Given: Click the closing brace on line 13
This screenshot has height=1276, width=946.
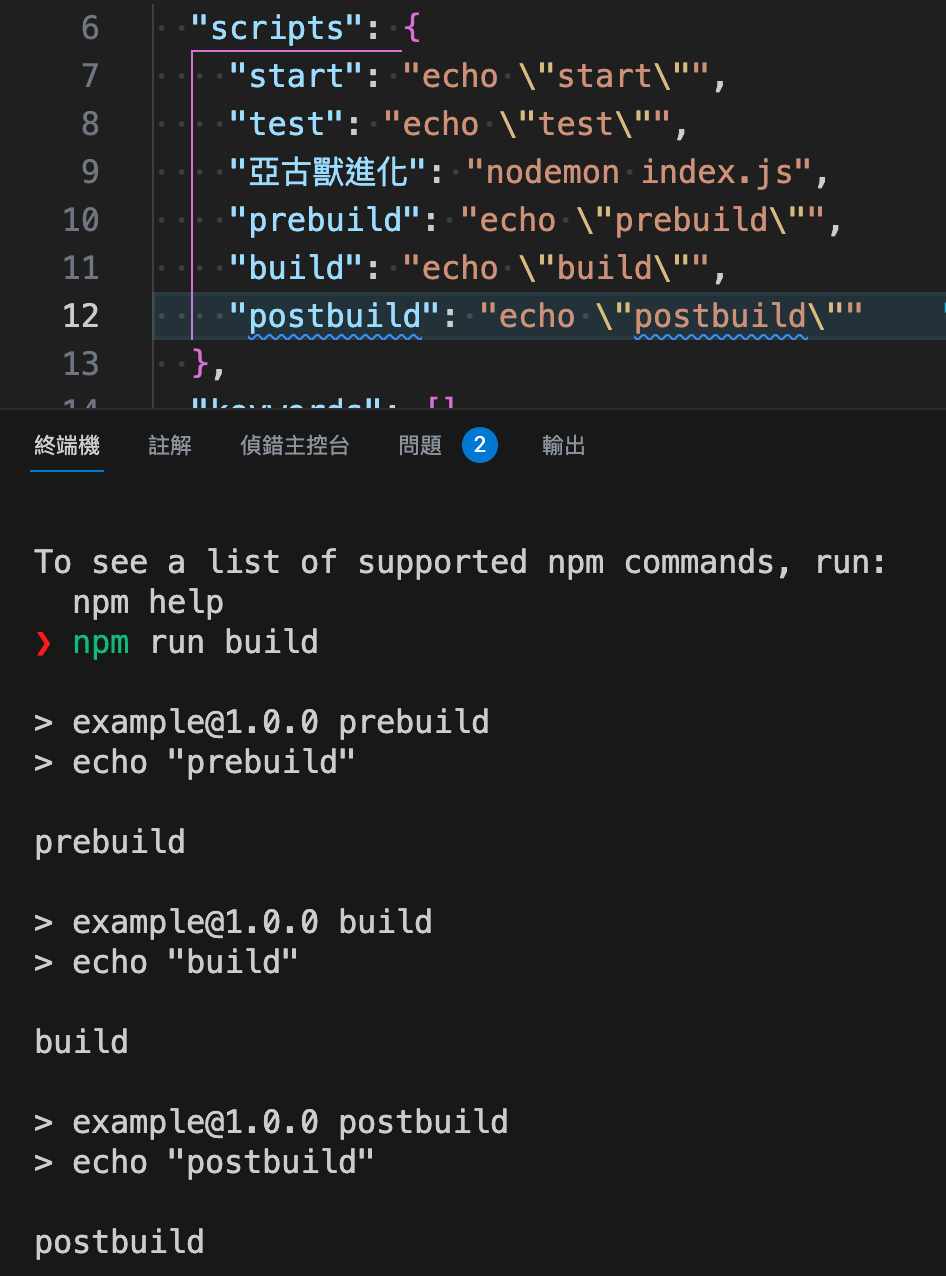Looking at the screenshot, I should pyautogui.click(x=200, y=364).
